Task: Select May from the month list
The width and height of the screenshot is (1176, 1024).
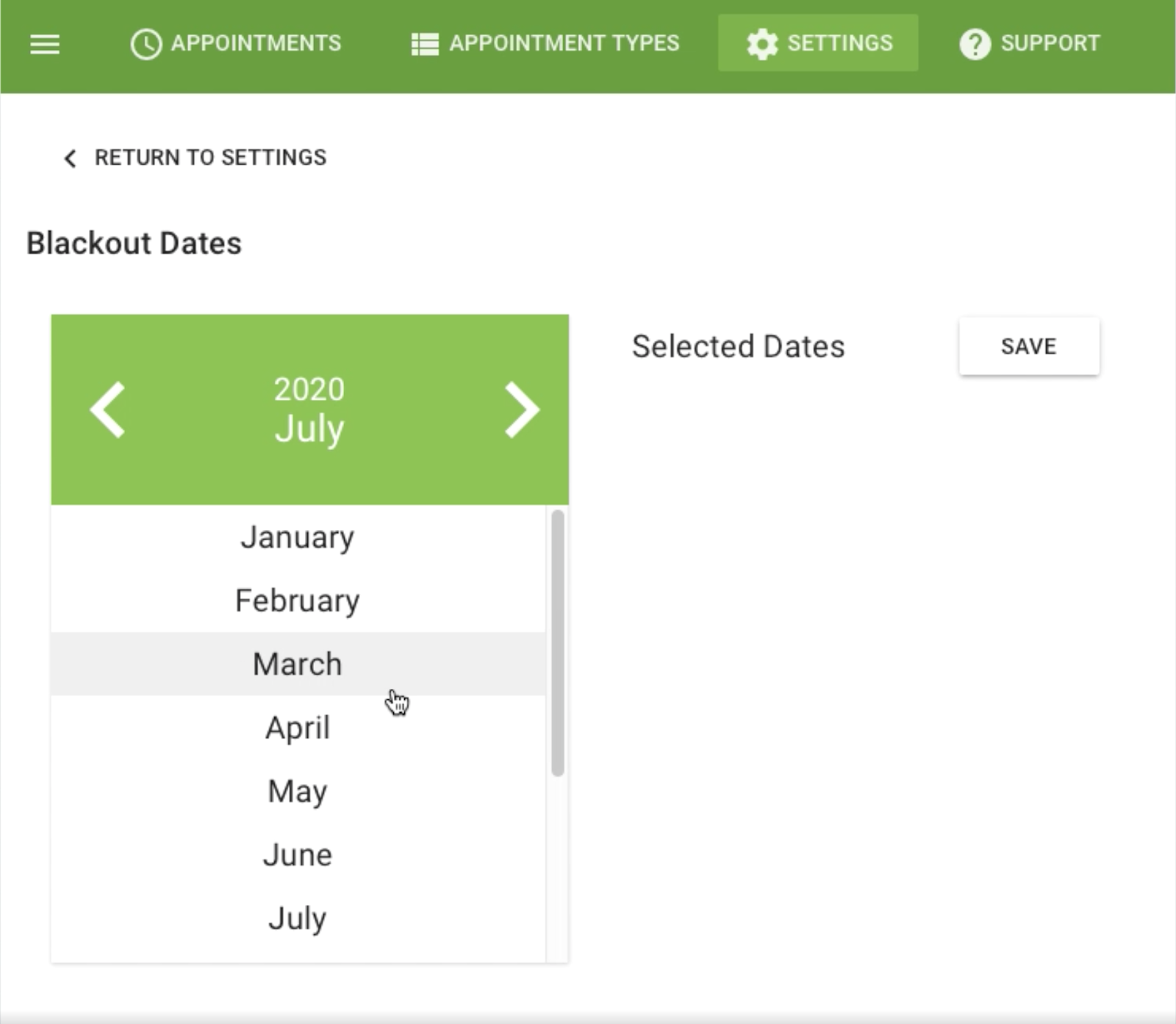Action: [x=298, y=791]
